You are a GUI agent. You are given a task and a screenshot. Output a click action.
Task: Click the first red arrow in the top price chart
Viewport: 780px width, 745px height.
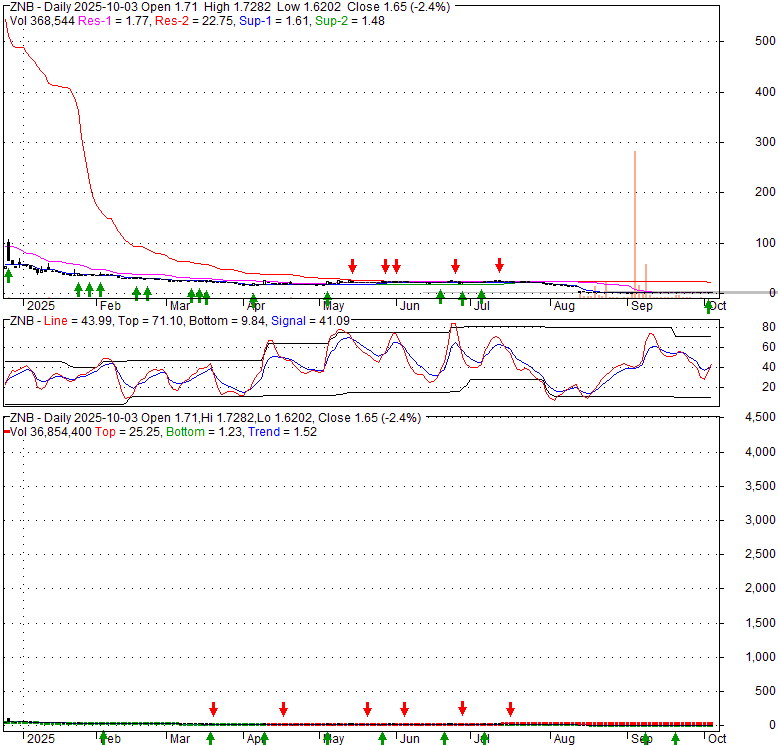[x=352, y=265]
